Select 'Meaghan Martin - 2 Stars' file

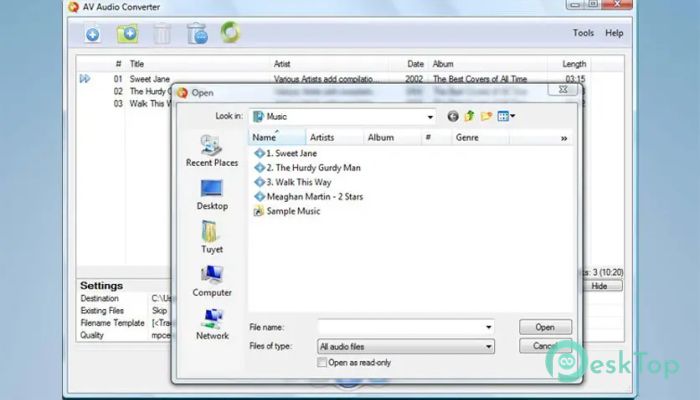(315, 196)
